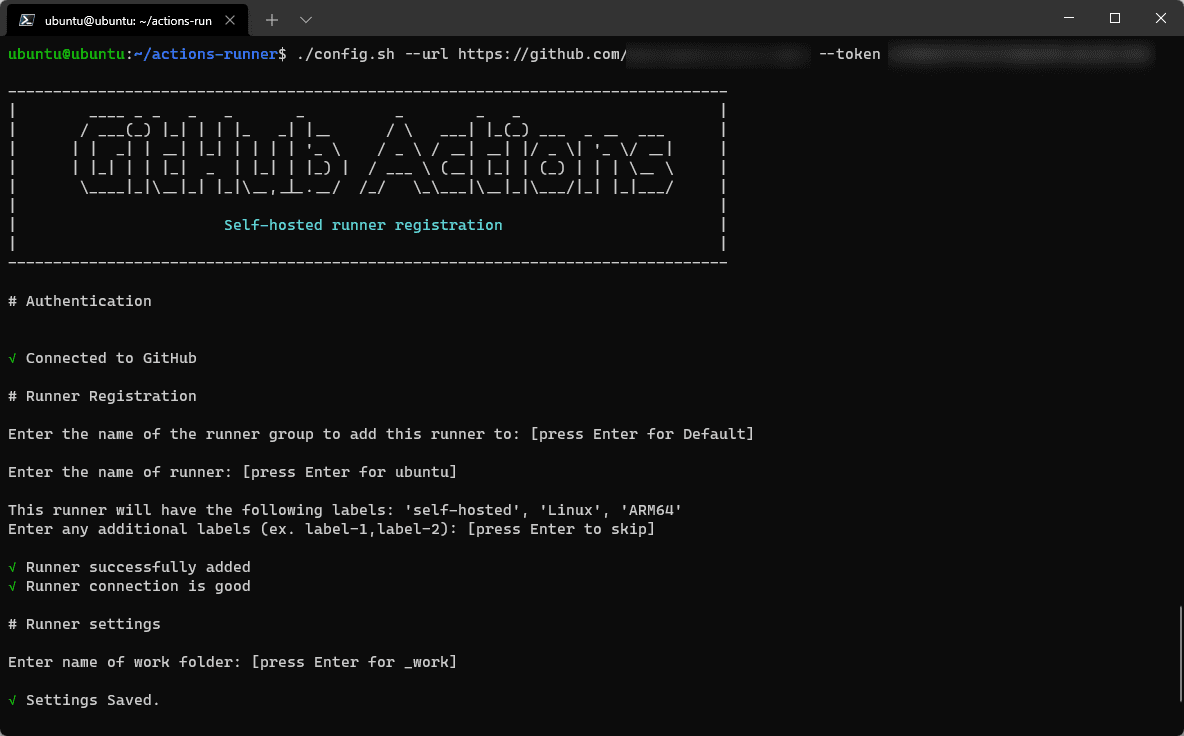This screenshot has width=1184, height=736.
Task: Close the terminal window
Action: 1161,18
